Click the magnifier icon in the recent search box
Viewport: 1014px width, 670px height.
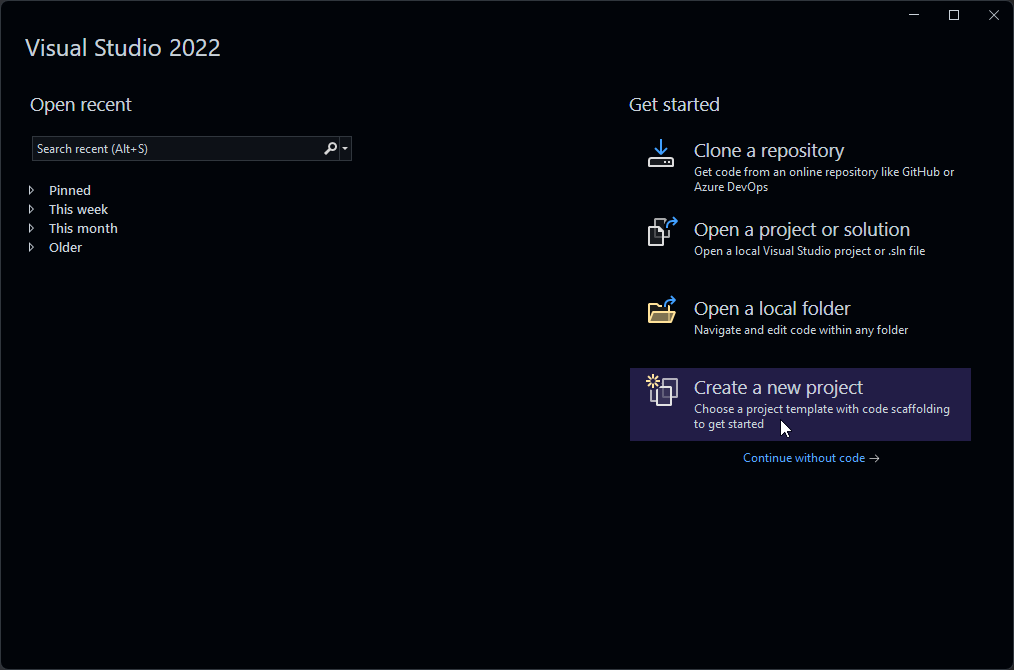coord(330,148)
